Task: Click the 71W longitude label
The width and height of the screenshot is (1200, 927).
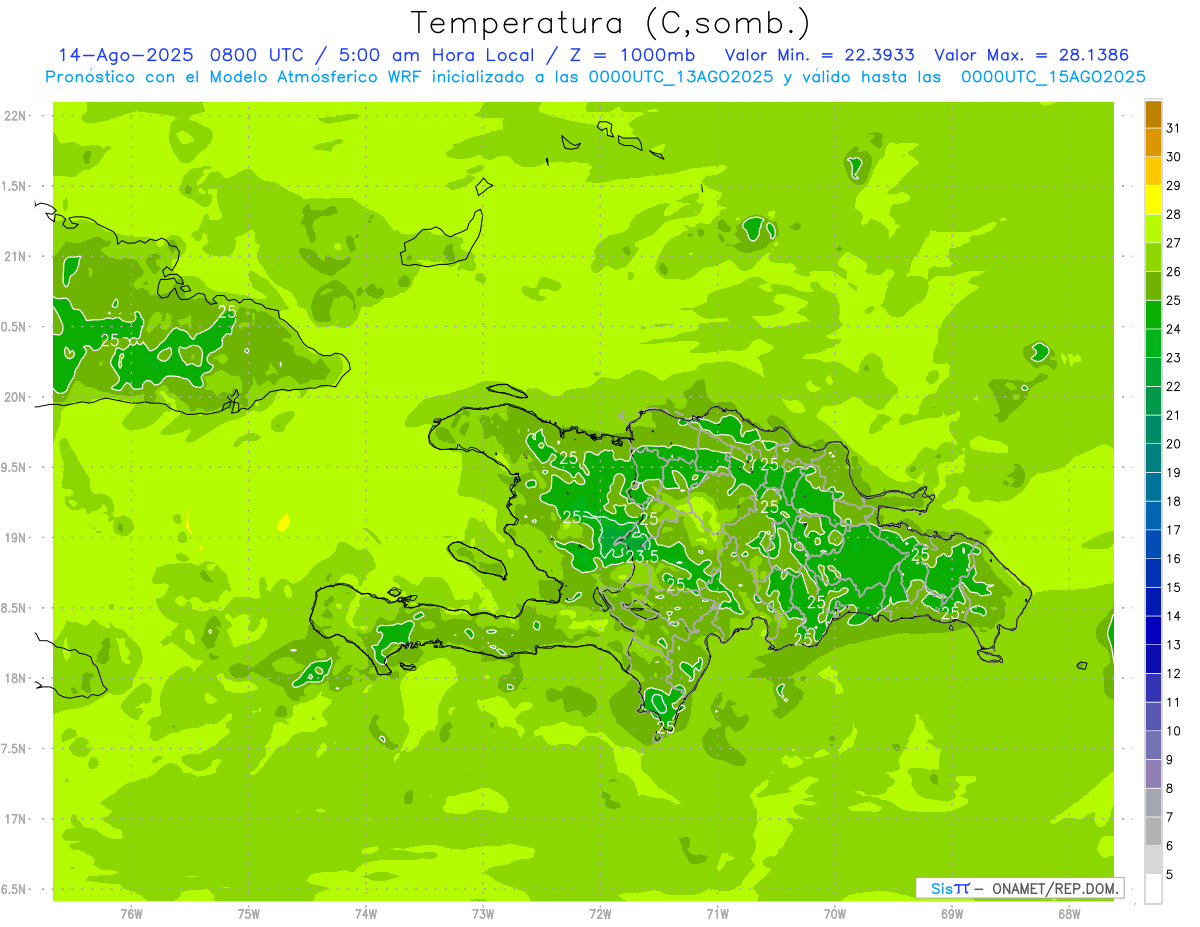Action: (717, 914)
